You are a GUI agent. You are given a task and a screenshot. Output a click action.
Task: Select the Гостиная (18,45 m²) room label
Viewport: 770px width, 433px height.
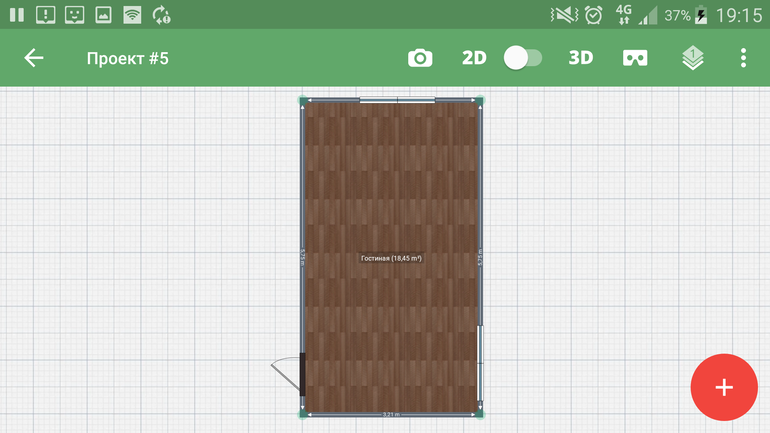pos(391,258)
